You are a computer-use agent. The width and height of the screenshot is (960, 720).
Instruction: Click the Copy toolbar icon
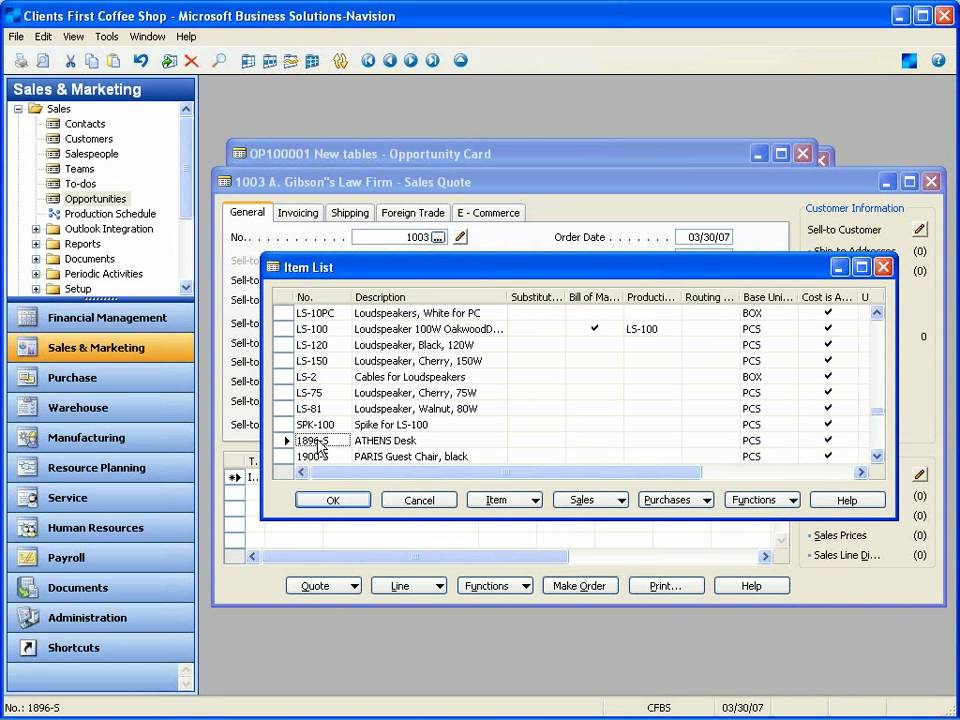tap(92, 61)
